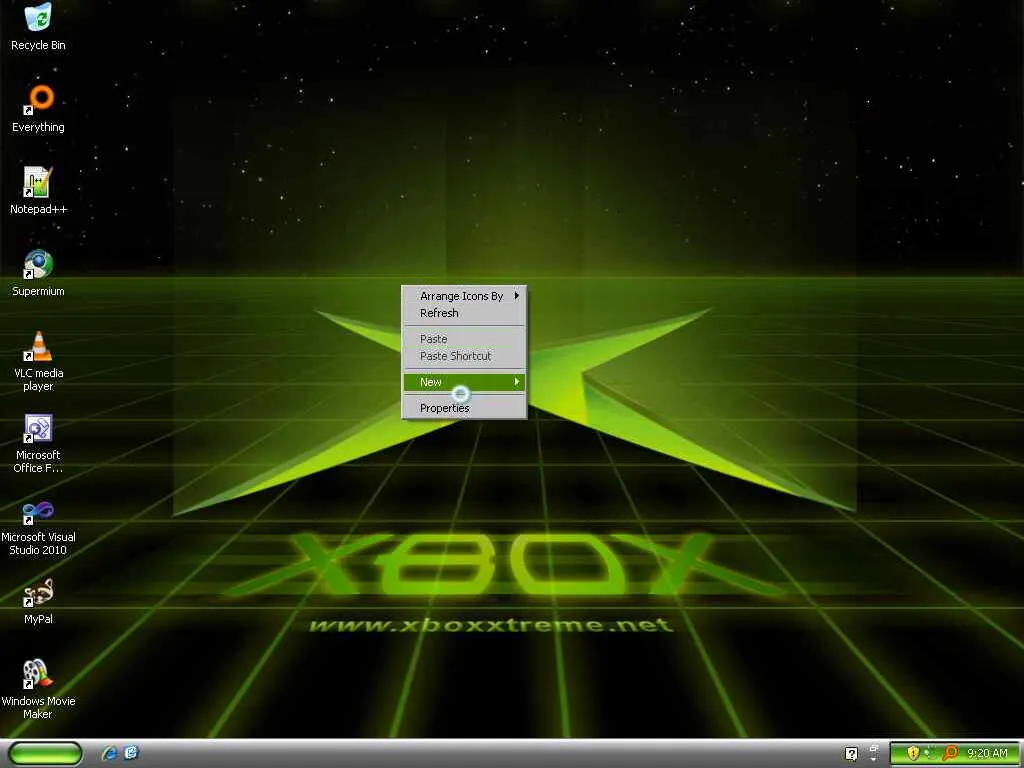This screenshot has width=1024, height=768.
Task: Select the Notepad++ desktop shortcut
Action: point(38,190)
